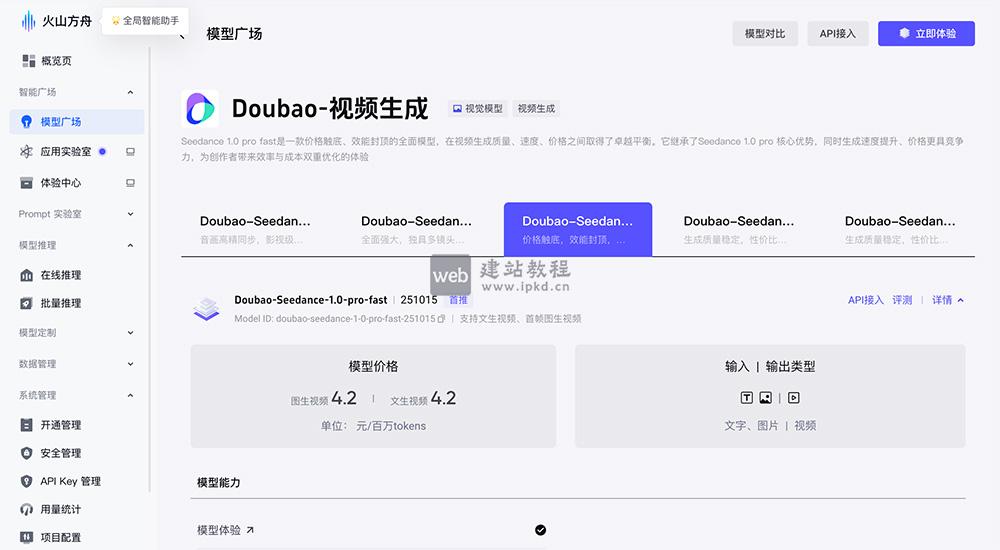Open 在线推理 in sidebar
Image resolution: width=1000 pixels, height=550 pixels.
(61, 275)
